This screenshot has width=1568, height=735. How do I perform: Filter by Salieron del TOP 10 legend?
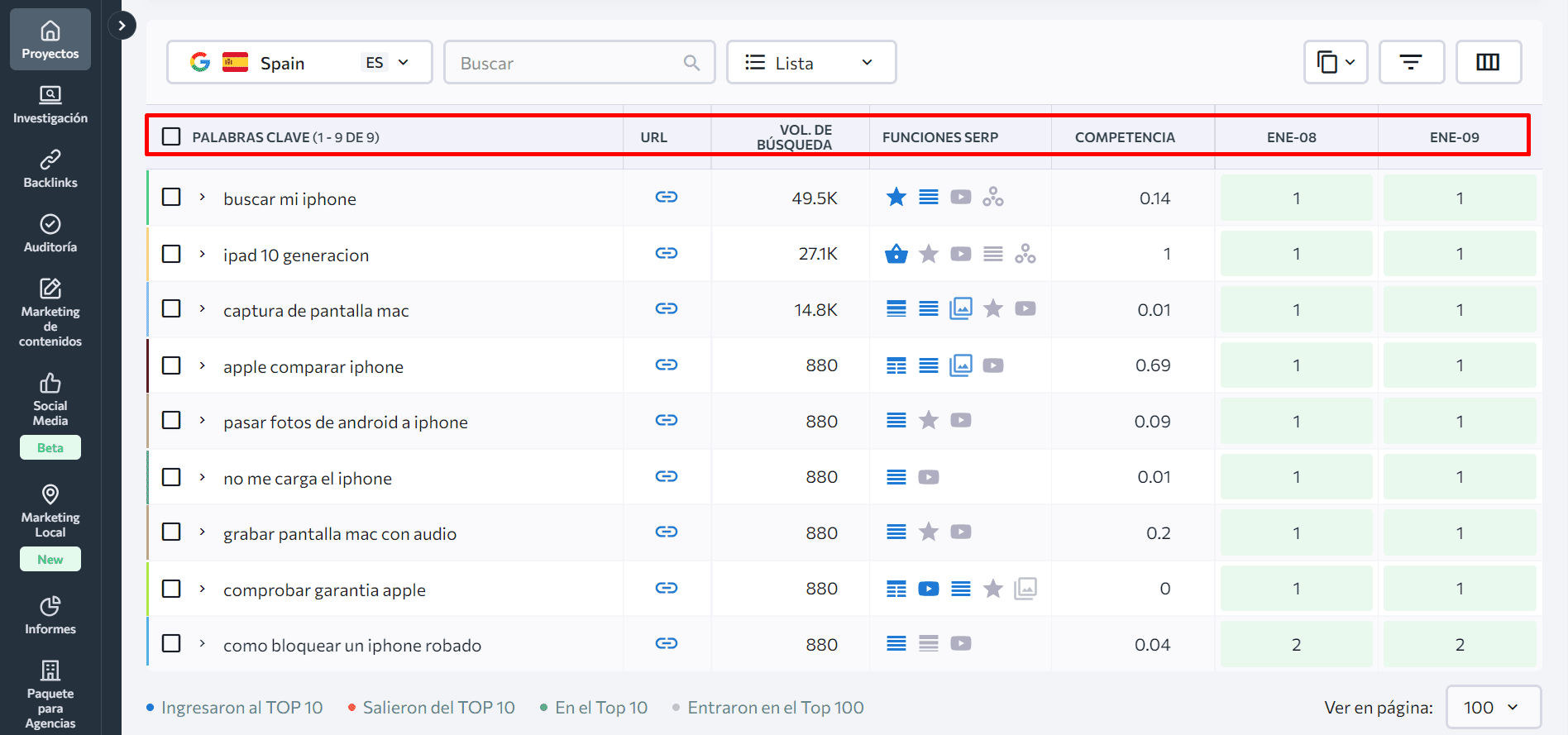[x=432, y=708]
